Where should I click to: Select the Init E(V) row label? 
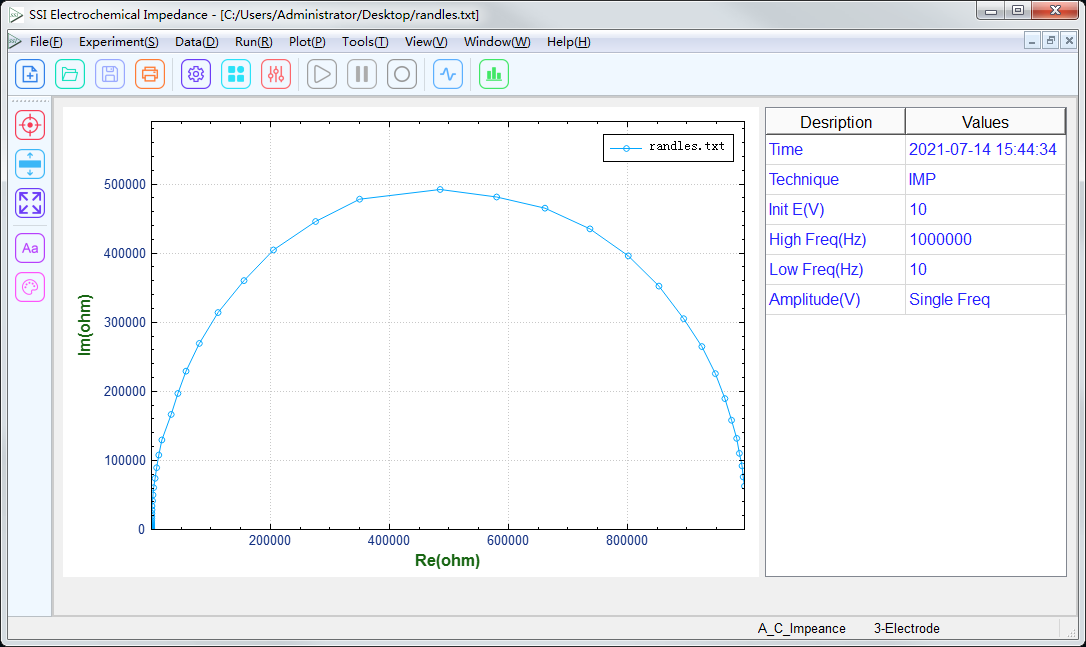pos(835,209)
